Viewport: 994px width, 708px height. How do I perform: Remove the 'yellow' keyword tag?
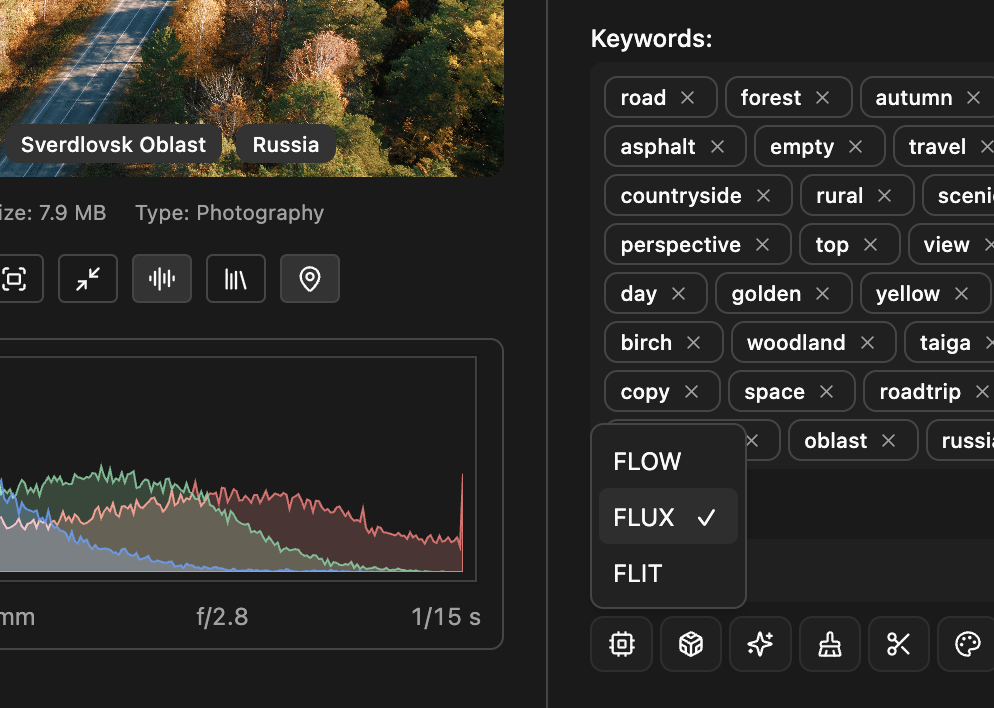962,293
